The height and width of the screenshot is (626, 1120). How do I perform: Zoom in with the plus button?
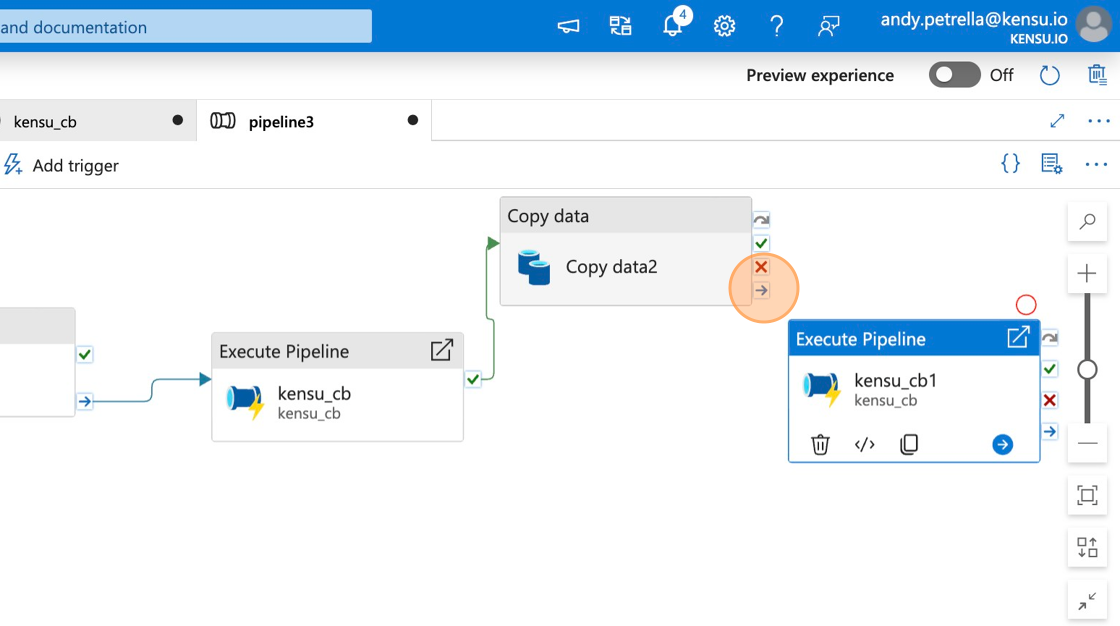(x=1087, y=273)
